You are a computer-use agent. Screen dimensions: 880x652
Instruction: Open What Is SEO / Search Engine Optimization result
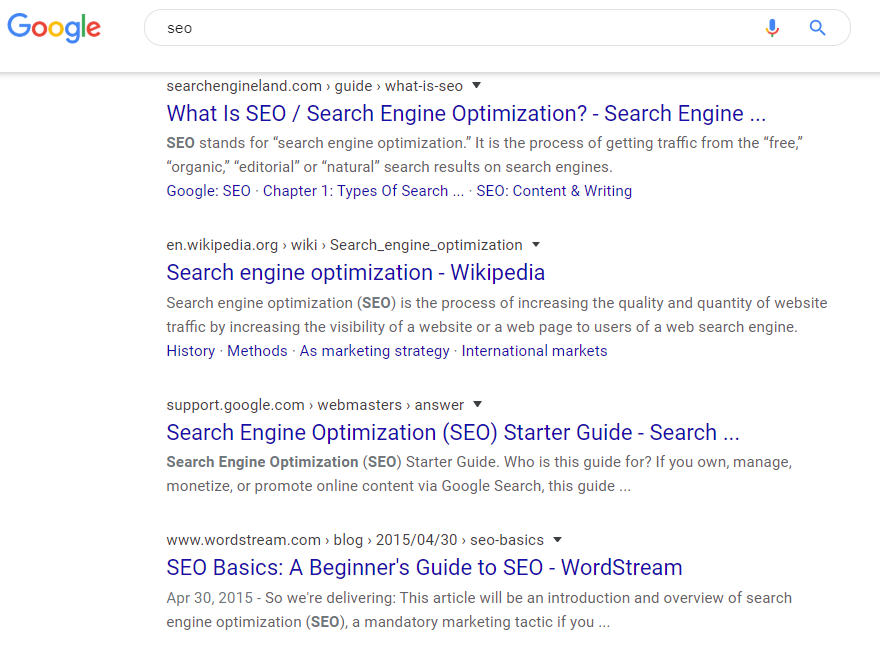tap(466, 113)
